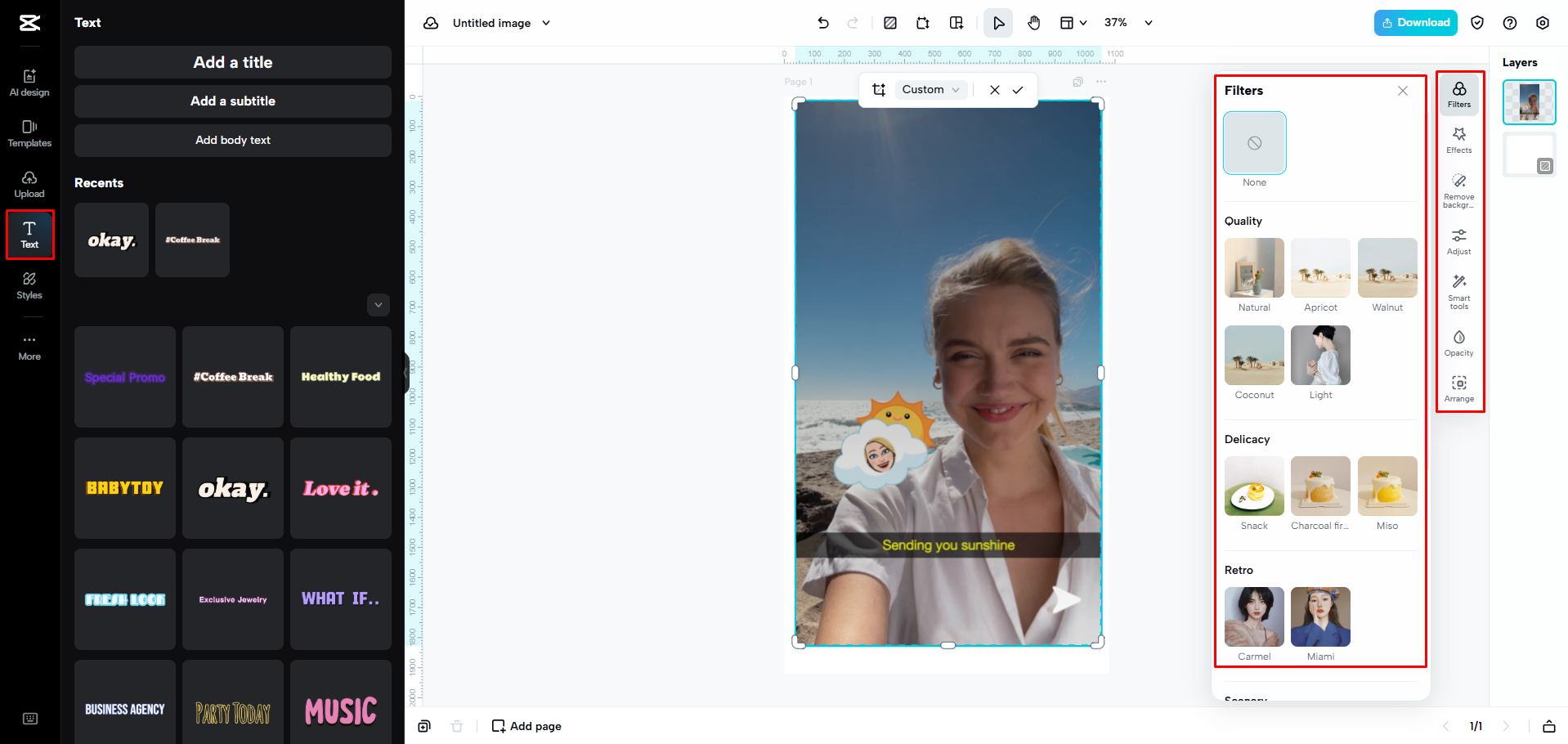Open the Opacity control

pyautogui.click(x=1458, y=343)
